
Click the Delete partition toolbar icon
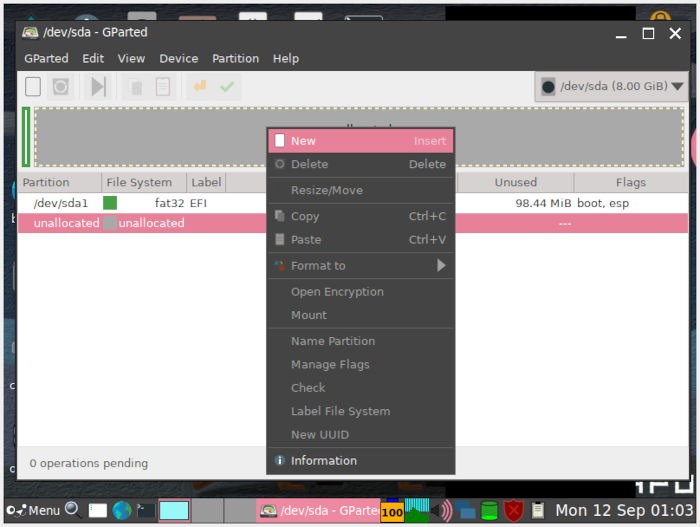[x=61, y=87]
